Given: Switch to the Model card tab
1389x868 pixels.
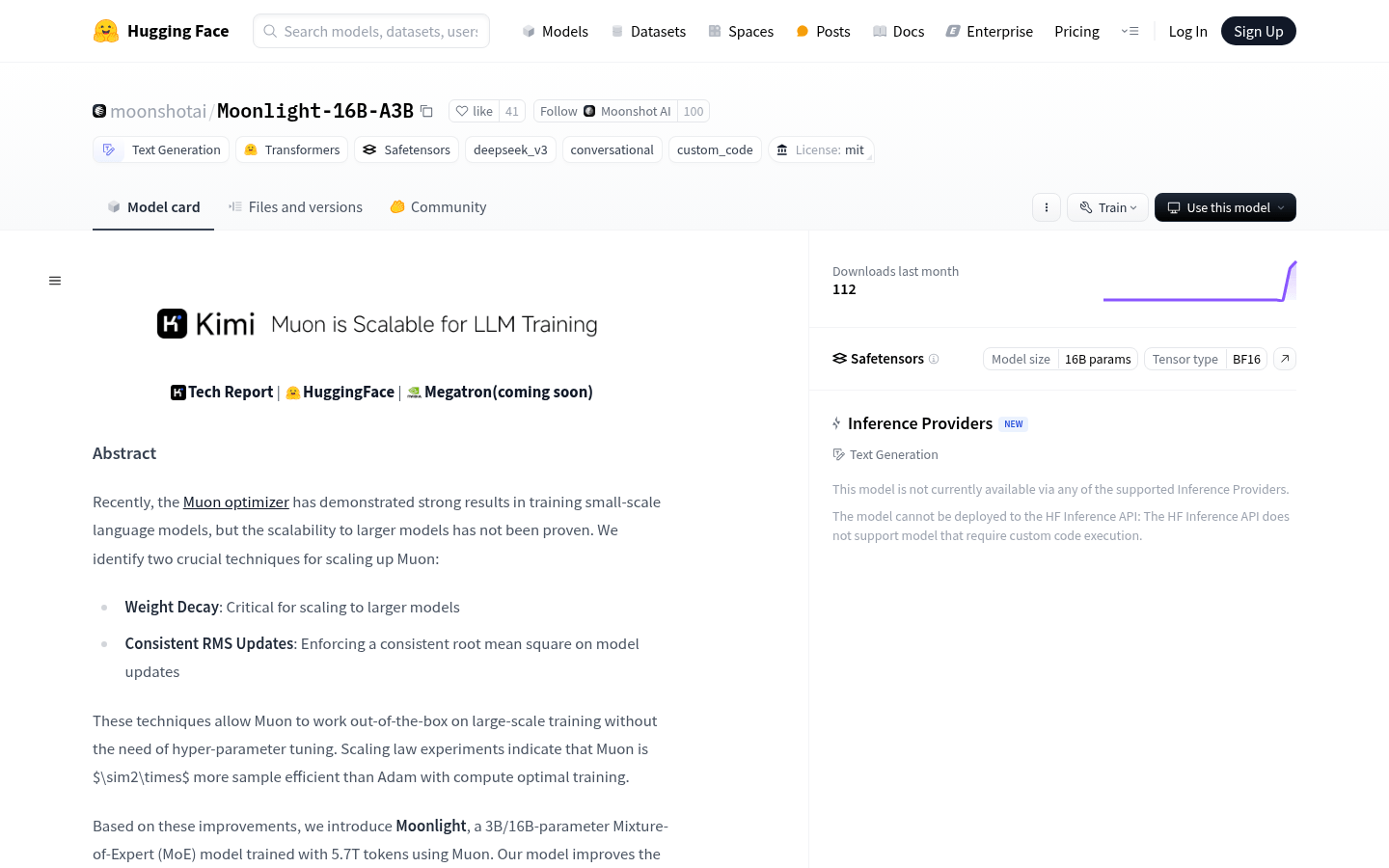Looking at the screenshot, I should (153, 207).
